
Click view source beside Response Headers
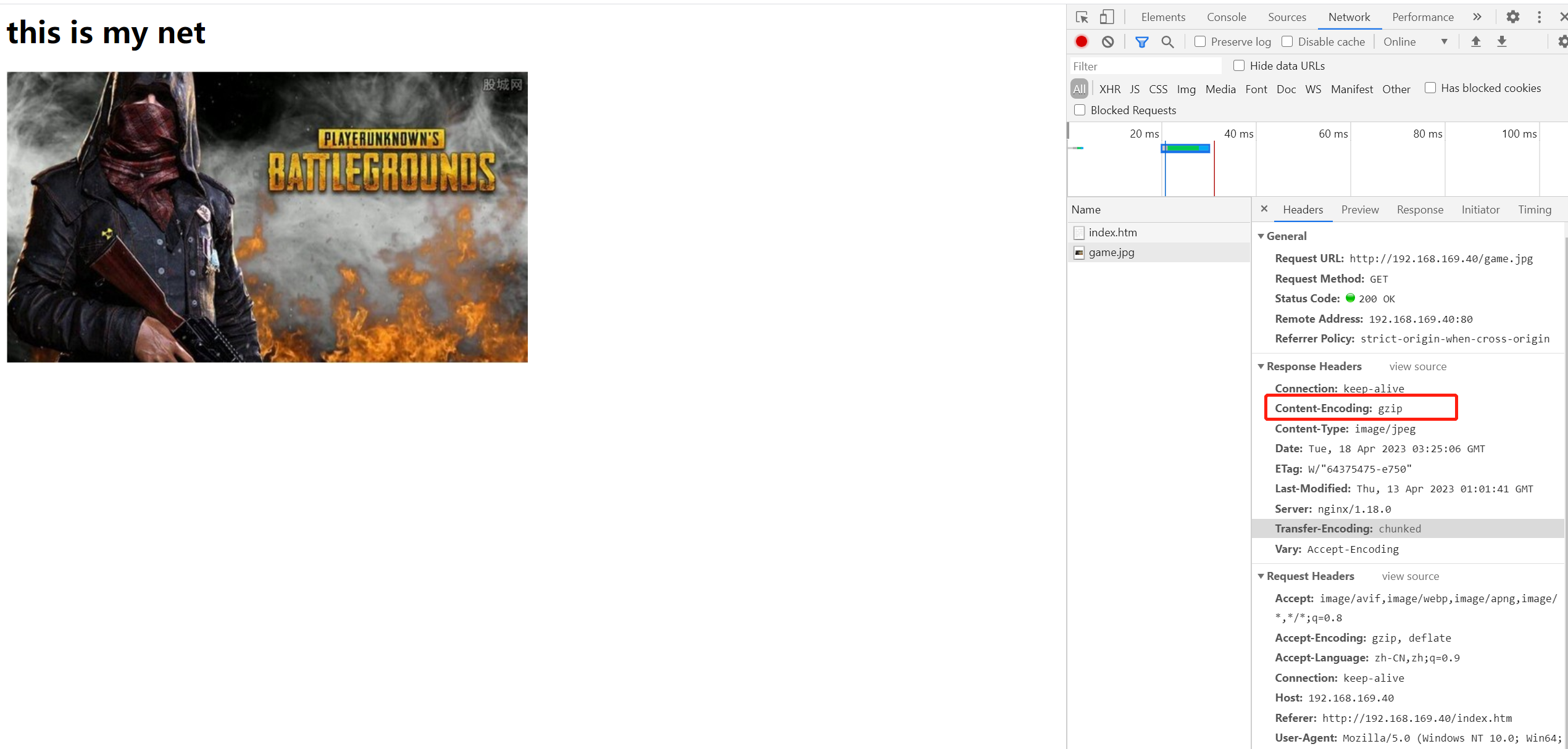pyautogui.click(x=1417, y=366)
